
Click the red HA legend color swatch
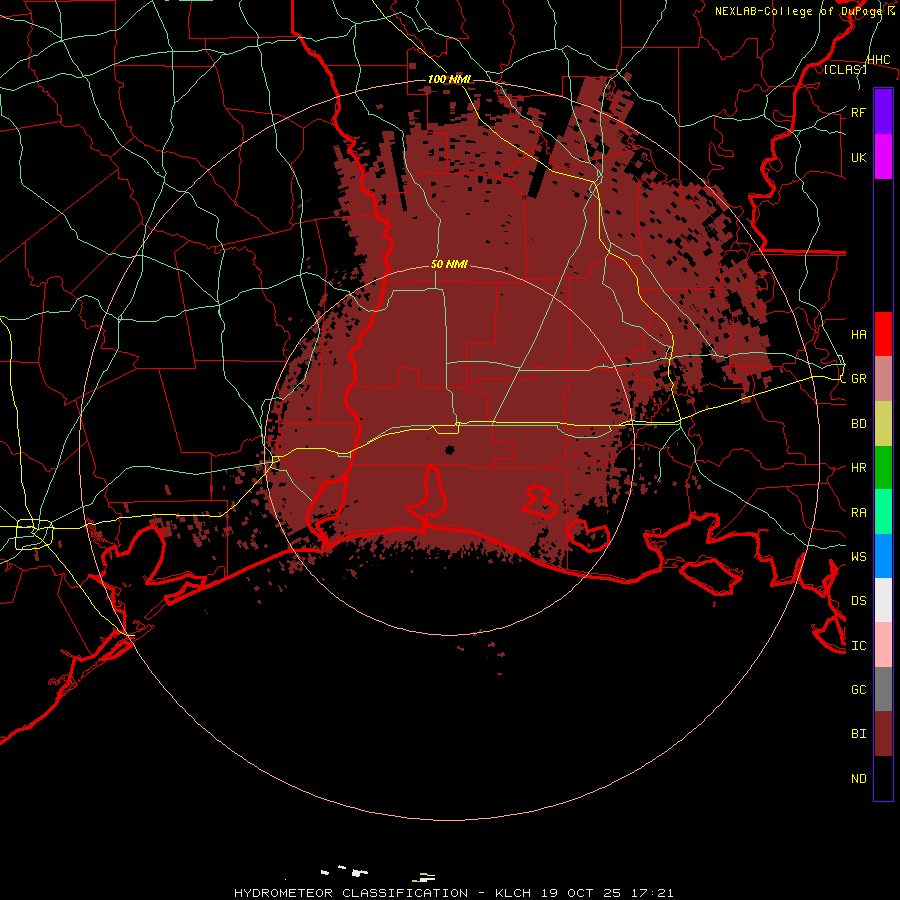click(883, 334)
